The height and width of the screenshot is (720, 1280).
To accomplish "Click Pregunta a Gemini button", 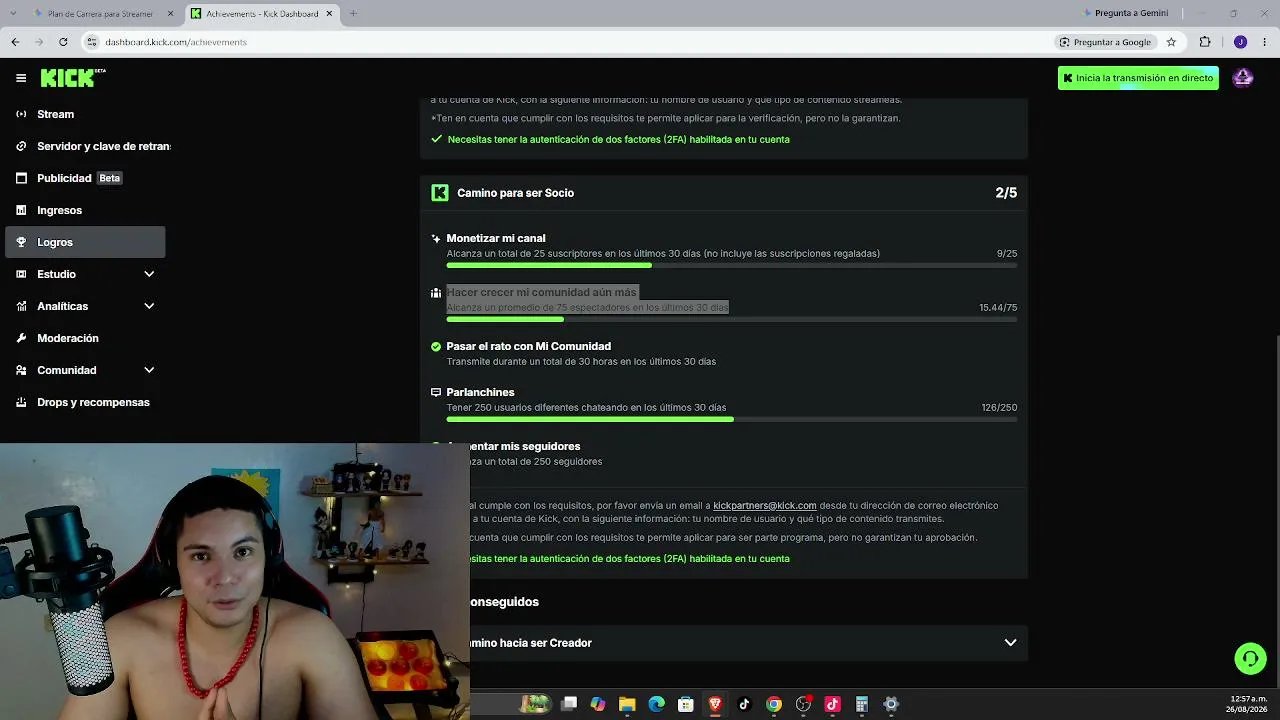I will click(1126, 13).
